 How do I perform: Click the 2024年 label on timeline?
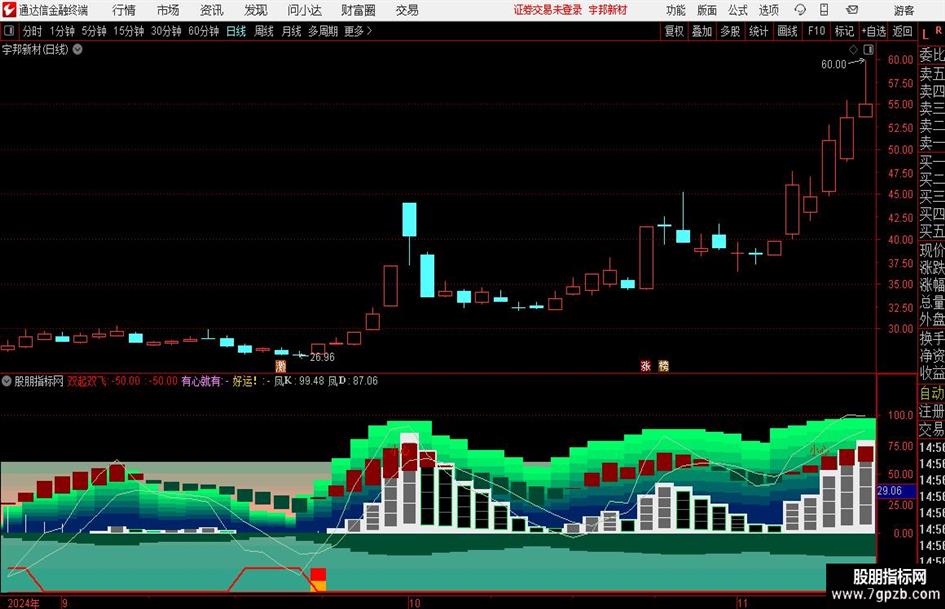pyautogui.click(x=24, y=602)
